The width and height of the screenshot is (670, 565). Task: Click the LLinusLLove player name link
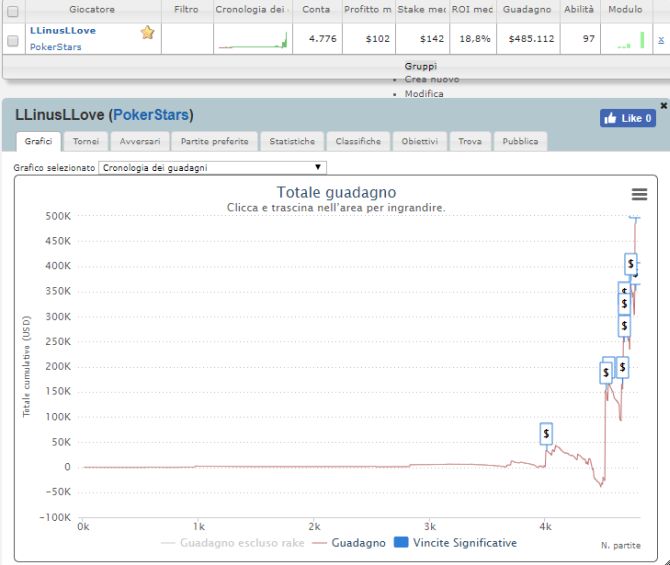point(63,31)
